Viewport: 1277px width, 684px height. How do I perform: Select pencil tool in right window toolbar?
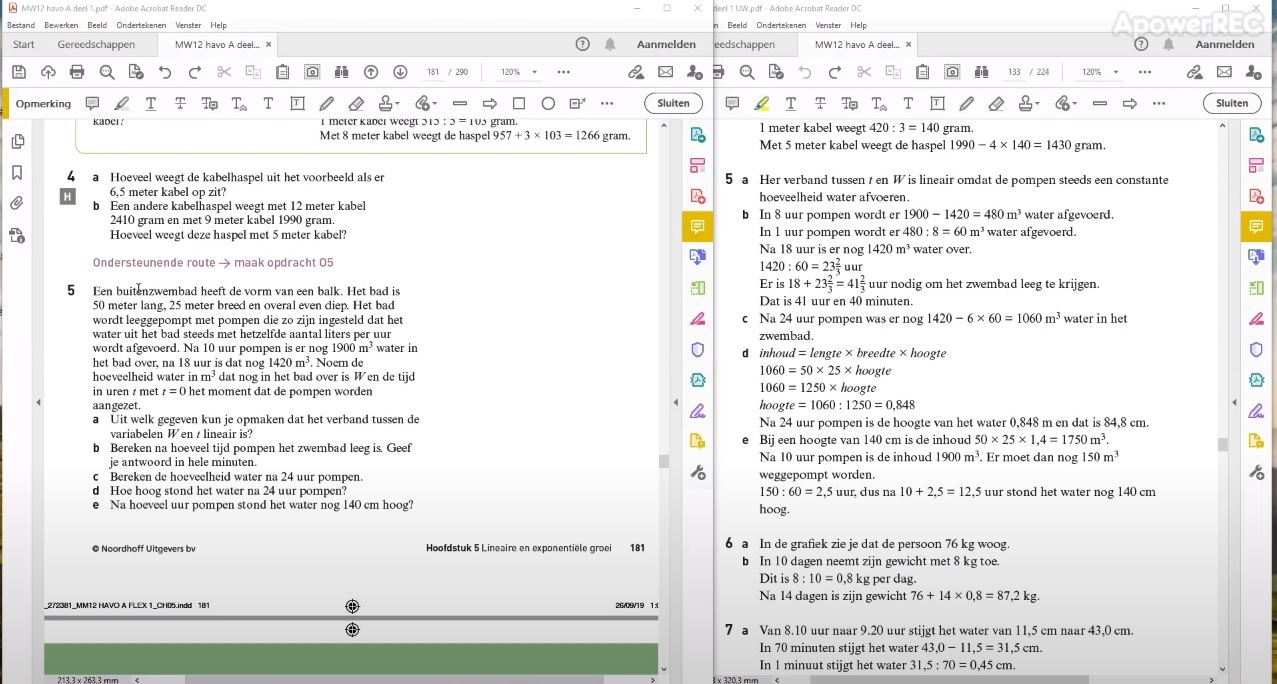966,103
